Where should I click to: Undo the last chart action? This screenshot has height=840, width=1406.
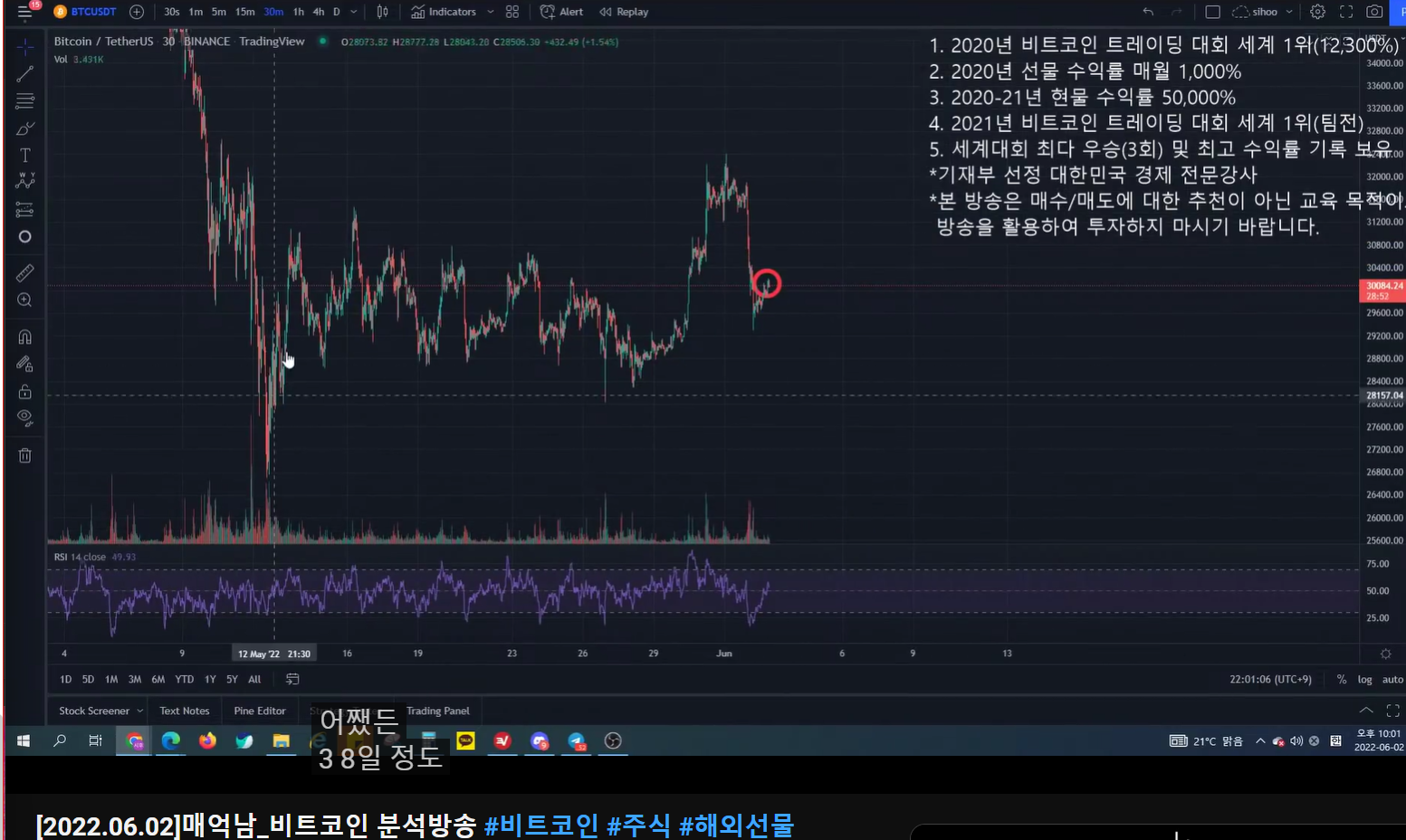1148,12
